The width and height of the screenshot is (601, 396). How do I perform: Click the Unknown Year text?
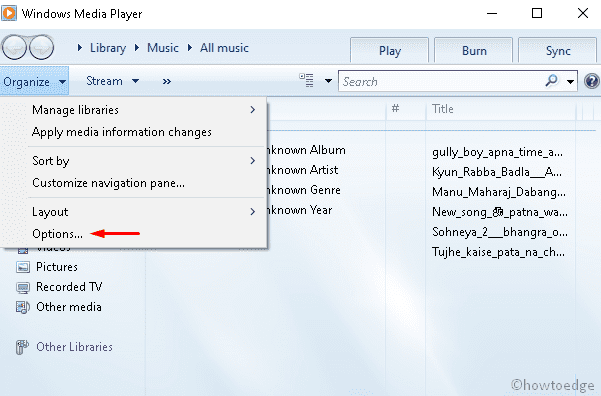[300, 210]
